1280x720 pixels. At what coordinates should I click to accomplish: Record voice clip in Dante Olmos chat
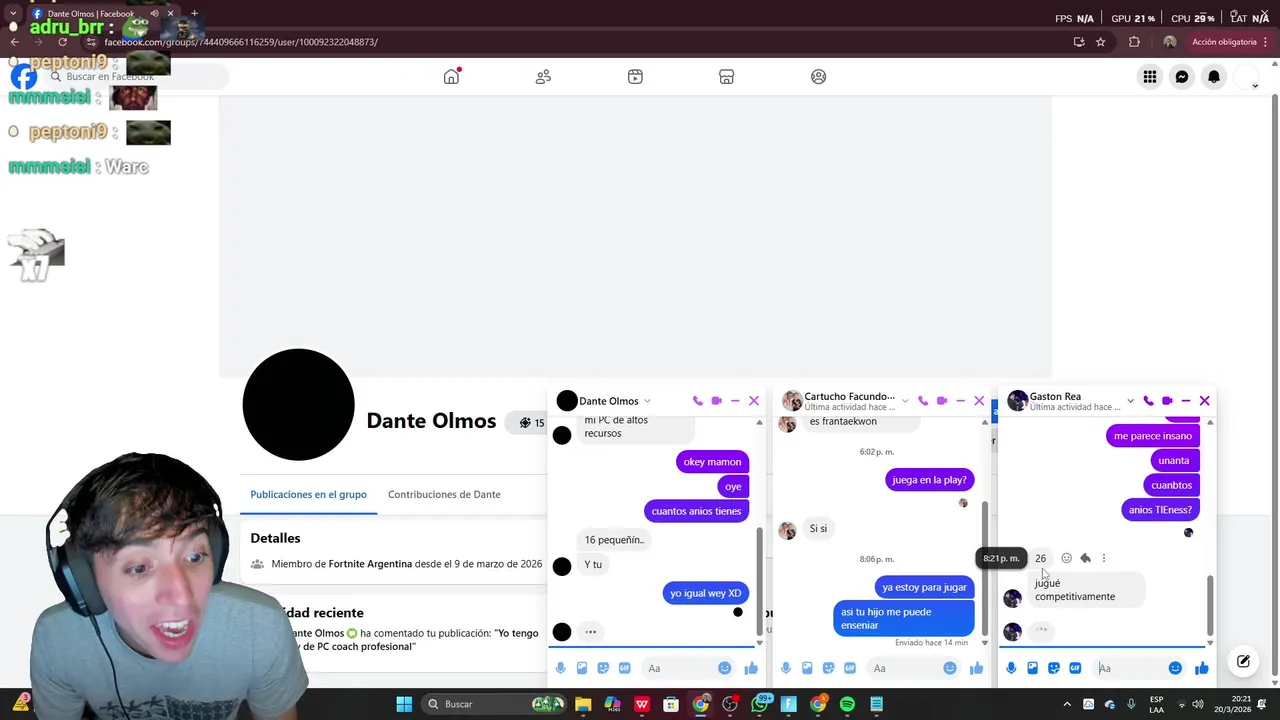coord(560,668)
